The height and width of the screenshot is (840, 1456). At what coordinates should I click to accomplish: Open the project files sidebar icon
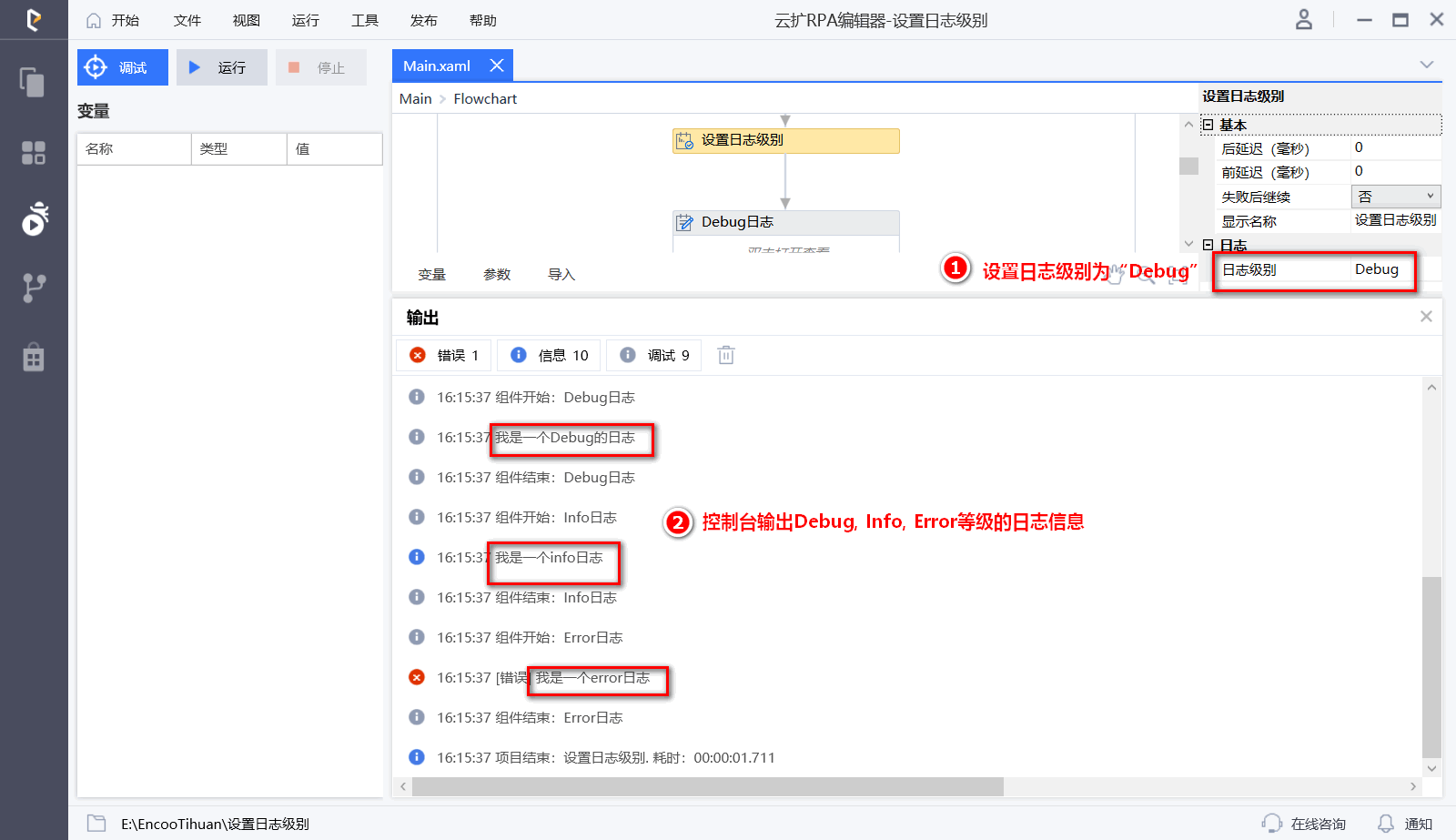pos(33,82)
